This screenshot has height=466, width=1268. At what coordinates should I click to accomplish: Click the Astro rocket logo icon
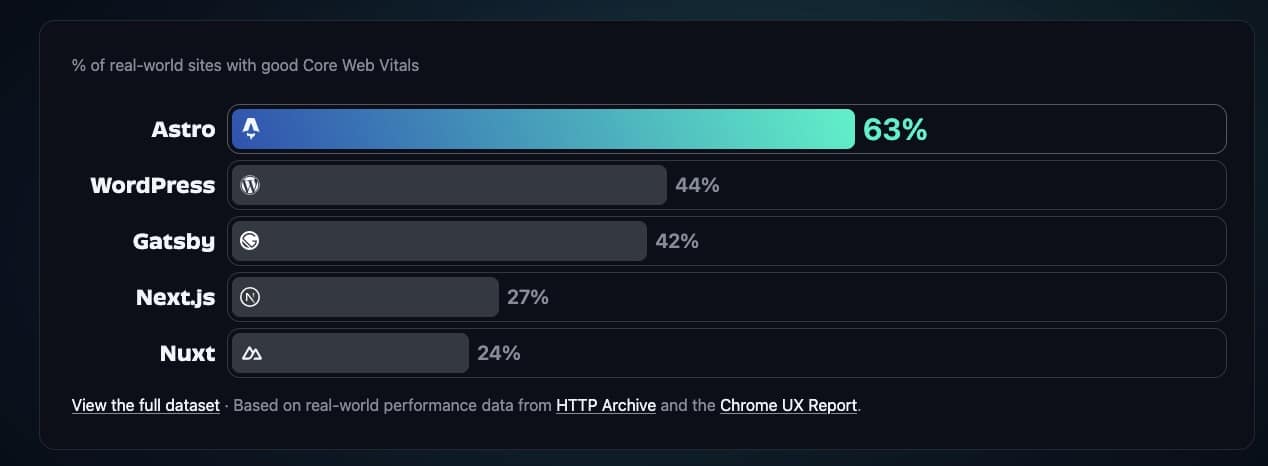tap(251, 129)
